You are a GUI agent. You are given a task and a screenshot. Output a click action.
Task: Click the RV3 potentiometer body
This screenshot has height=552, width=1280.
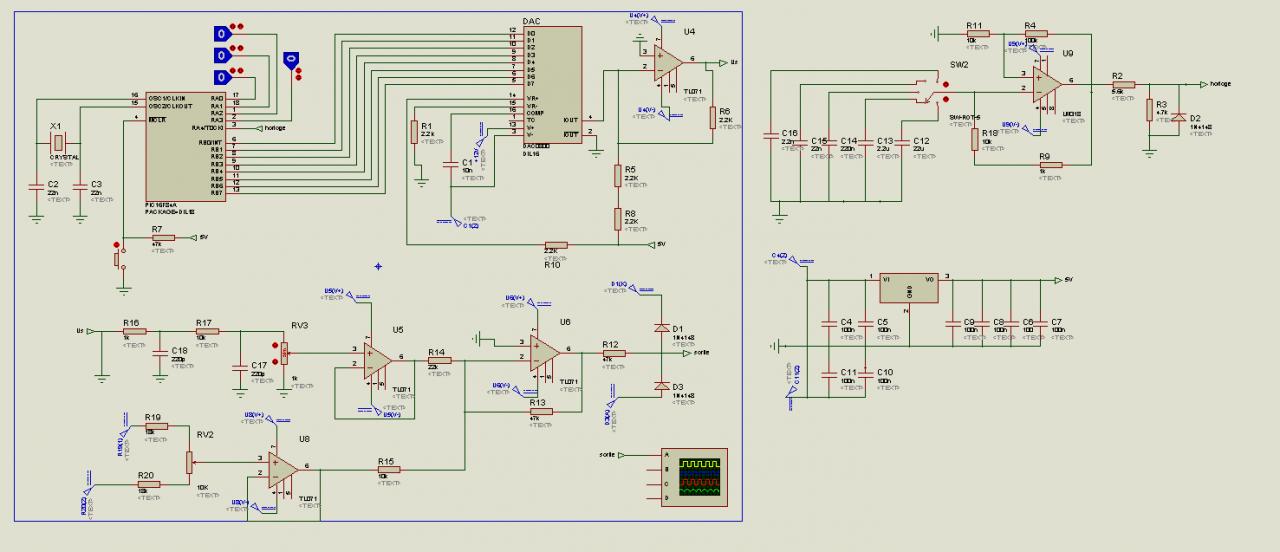pos(285,352)
